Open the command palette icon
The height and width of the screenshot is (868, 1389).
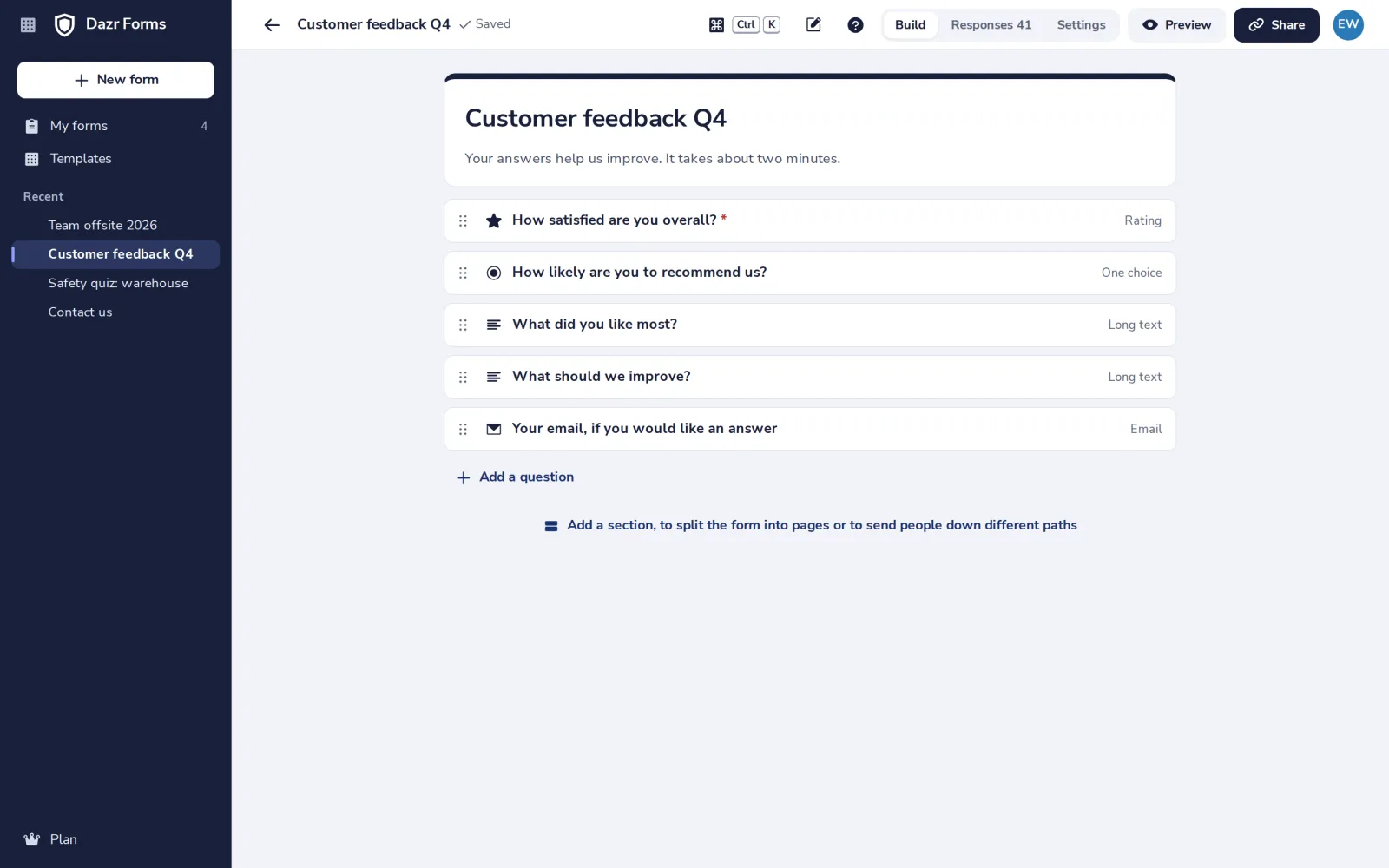[716, 25]
